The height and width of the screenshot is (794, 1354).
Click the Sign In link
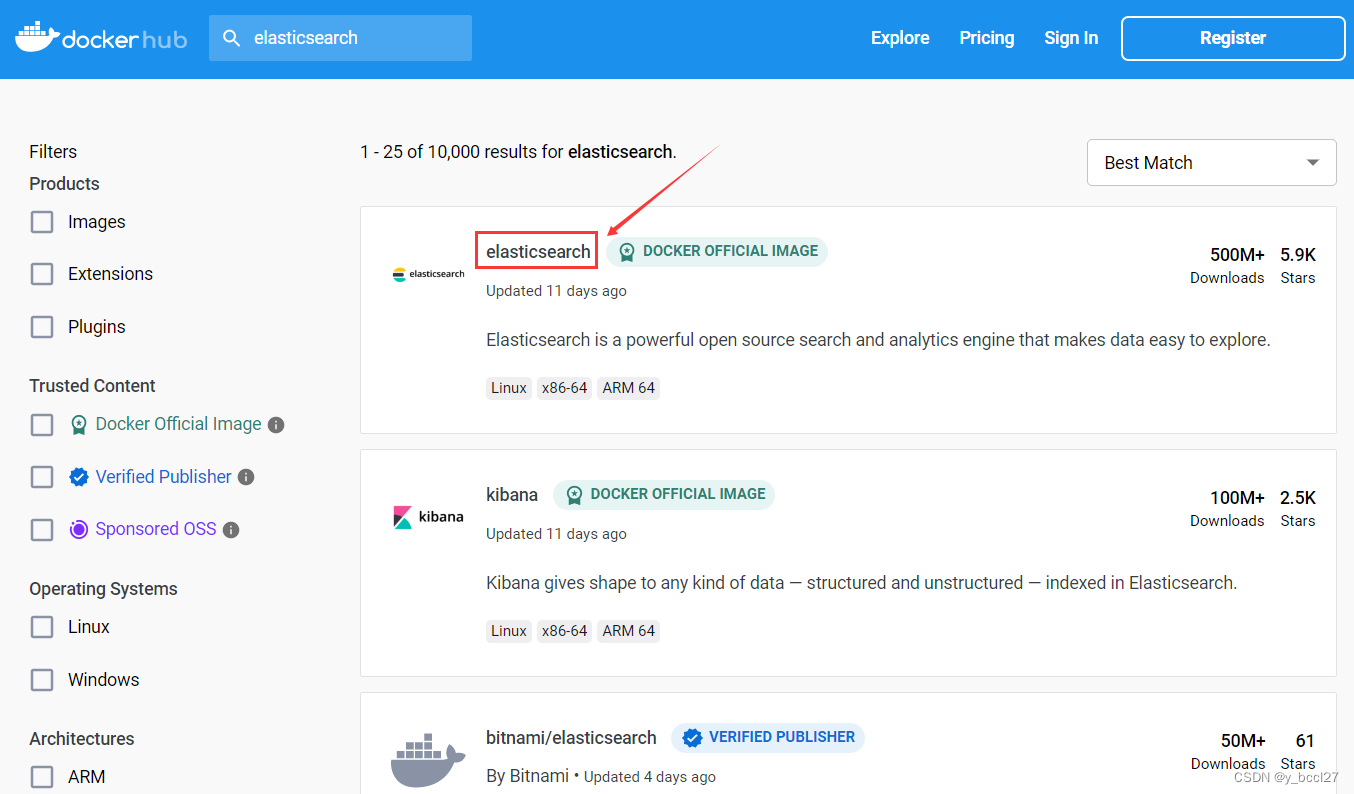coord(1071,37)
